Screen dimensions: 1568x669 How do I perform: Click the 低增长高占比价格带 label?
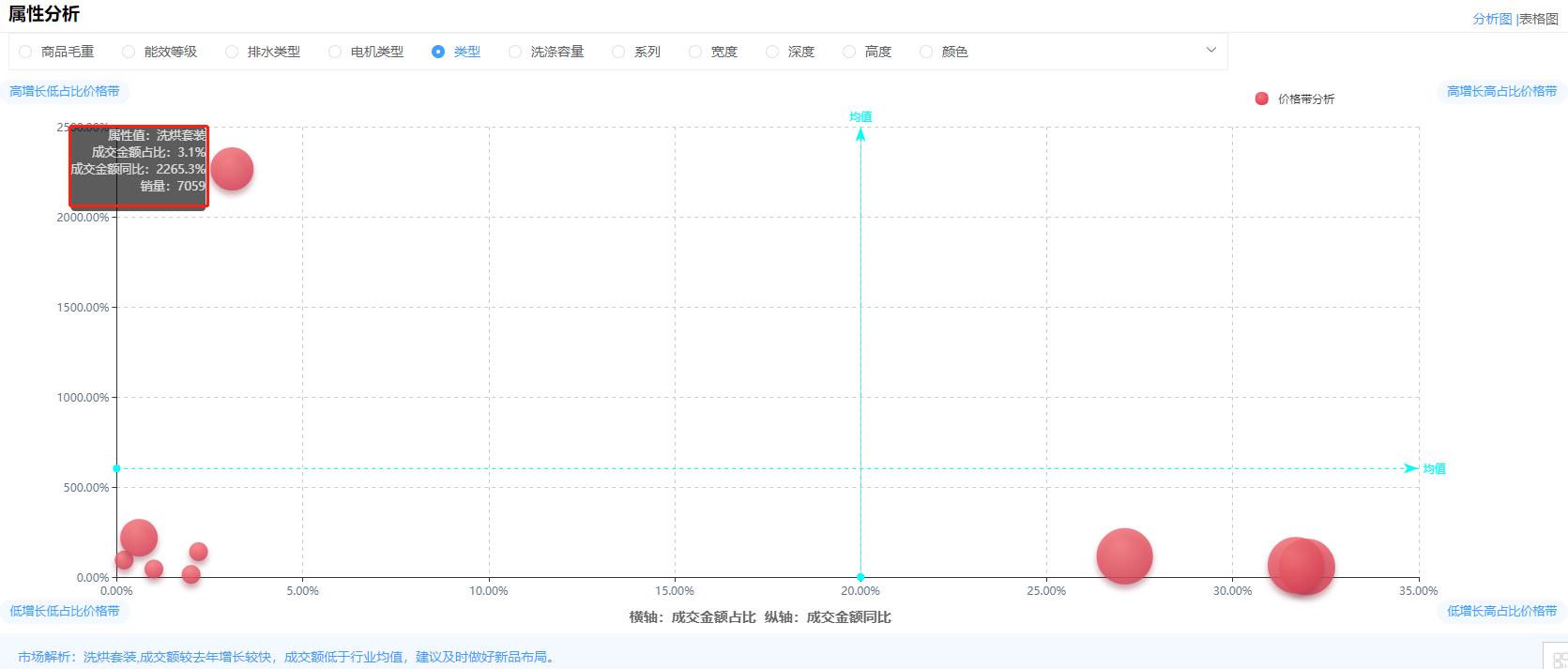(x=1502, y=611)
